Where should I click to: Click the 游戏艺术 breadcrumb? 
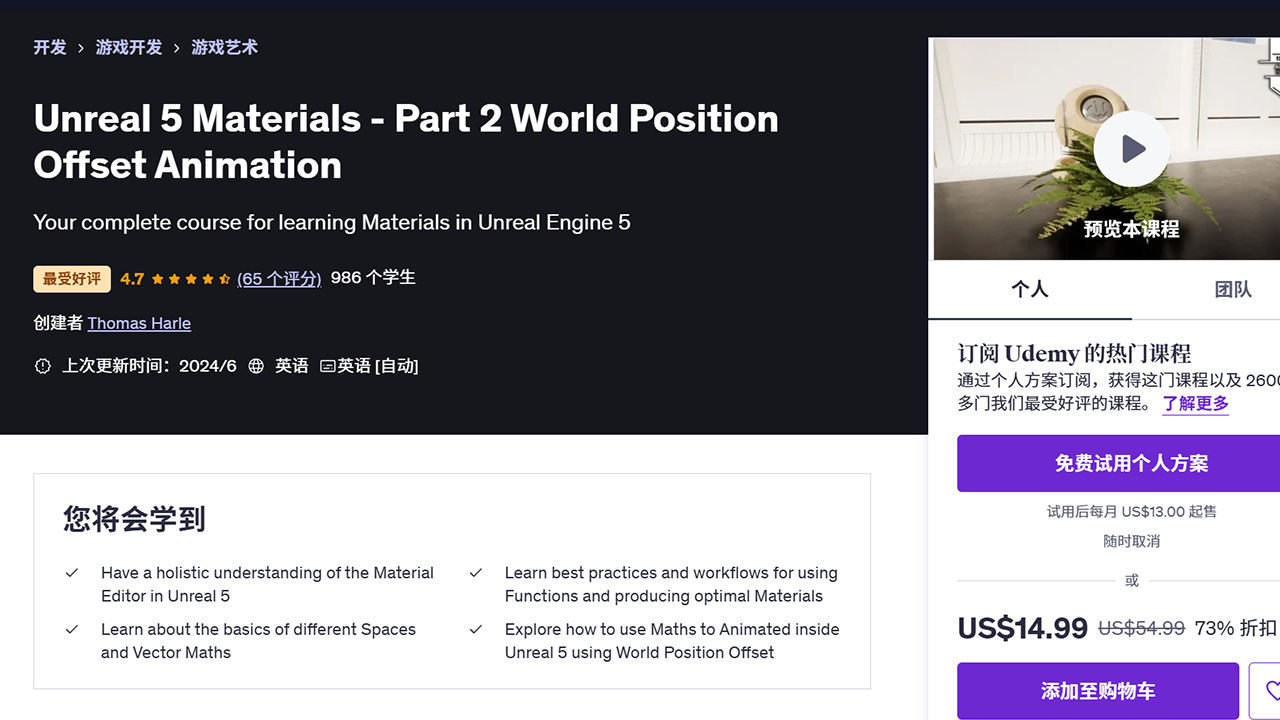pyautogui.click(x=224, y=47)
